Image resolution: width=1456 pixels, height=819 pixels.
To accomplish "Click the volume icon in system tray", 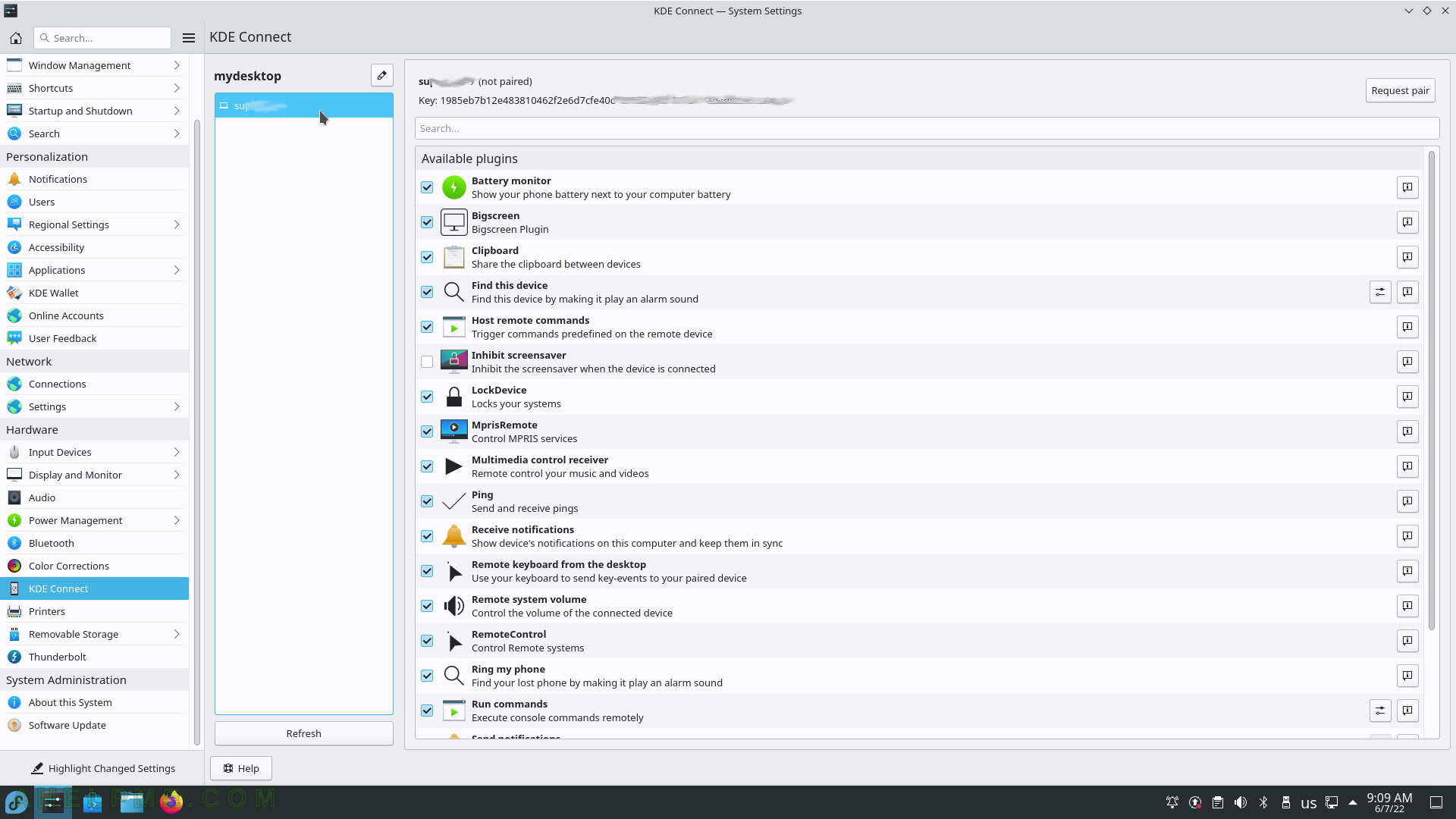I will coord(1241,802).
